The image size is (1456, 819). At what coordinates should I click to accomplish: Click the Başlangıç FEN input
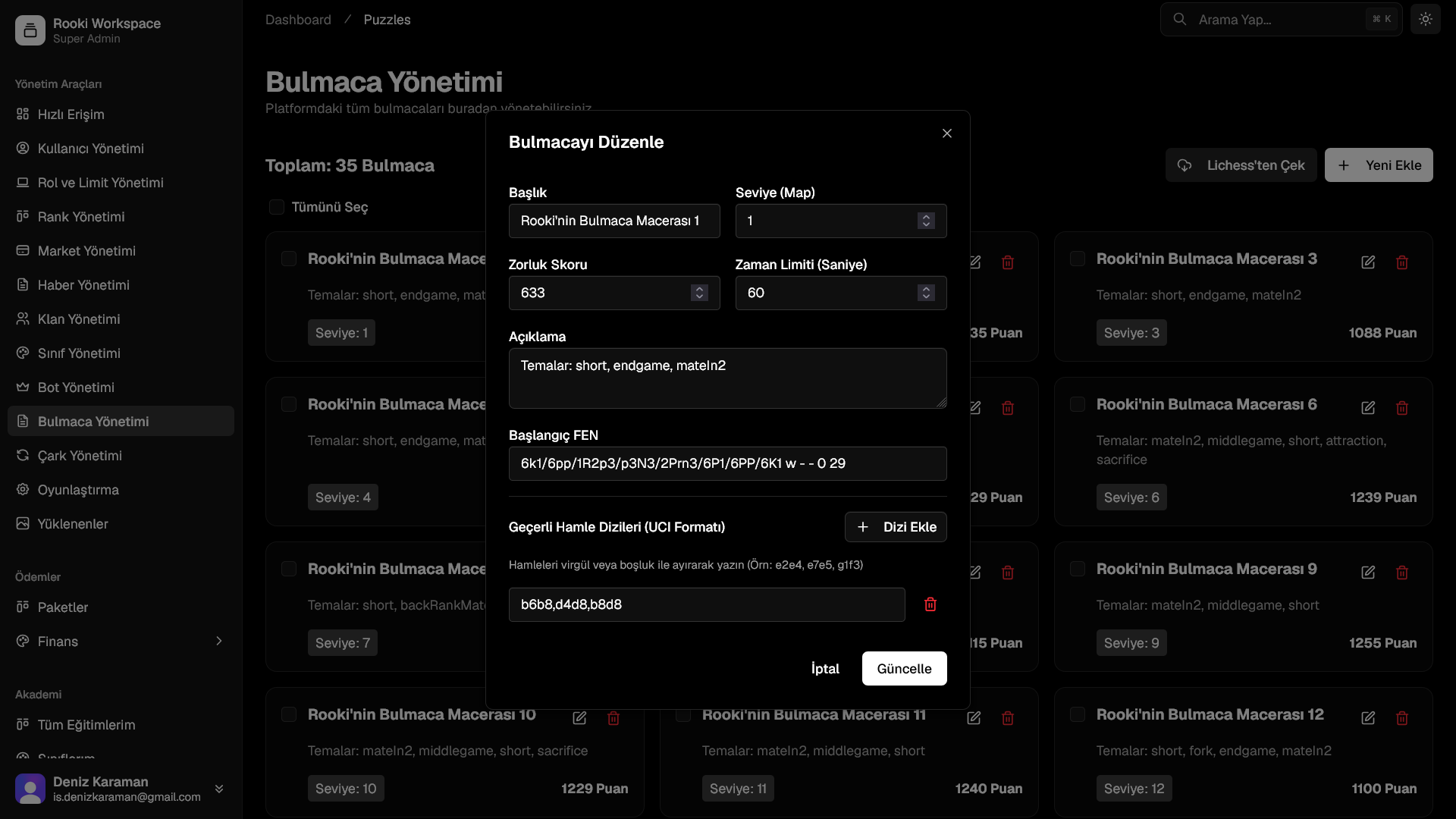[728, 463]
